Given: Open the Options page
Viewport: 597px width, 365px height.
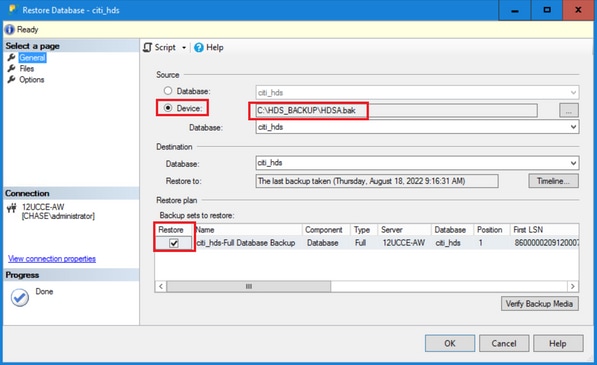Looking at the screenshot, I should [x=32, y=80].
